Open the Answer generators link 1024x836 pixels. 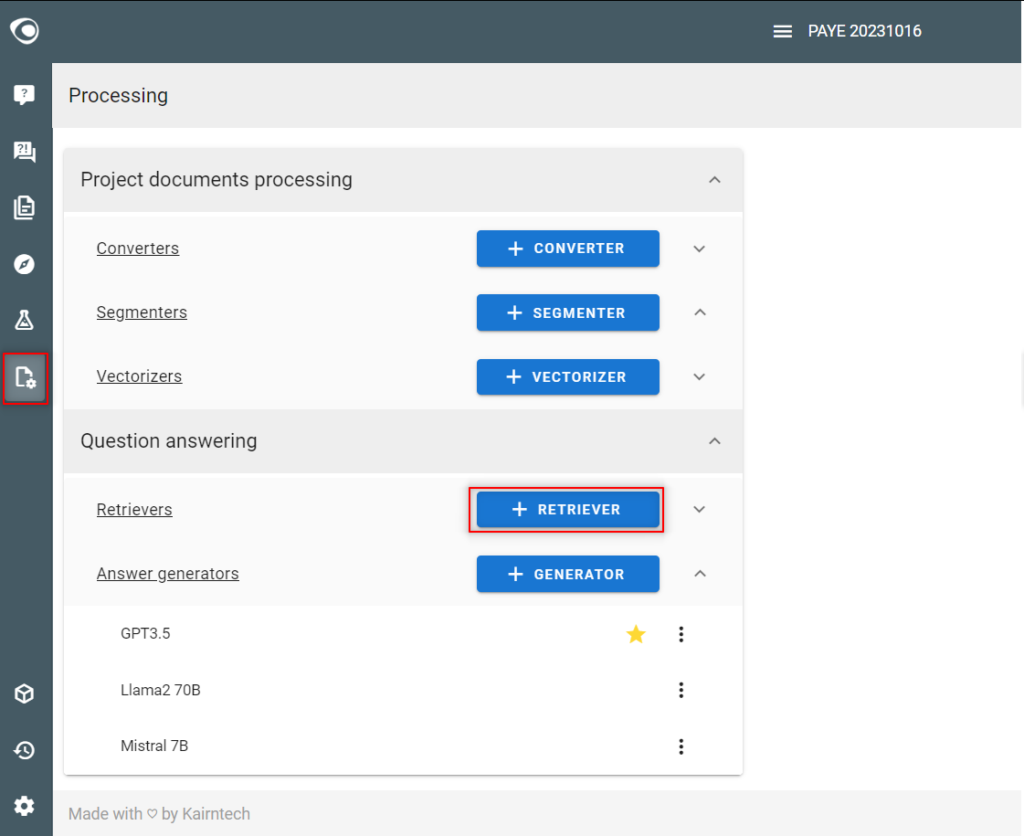tap(168, 574)
